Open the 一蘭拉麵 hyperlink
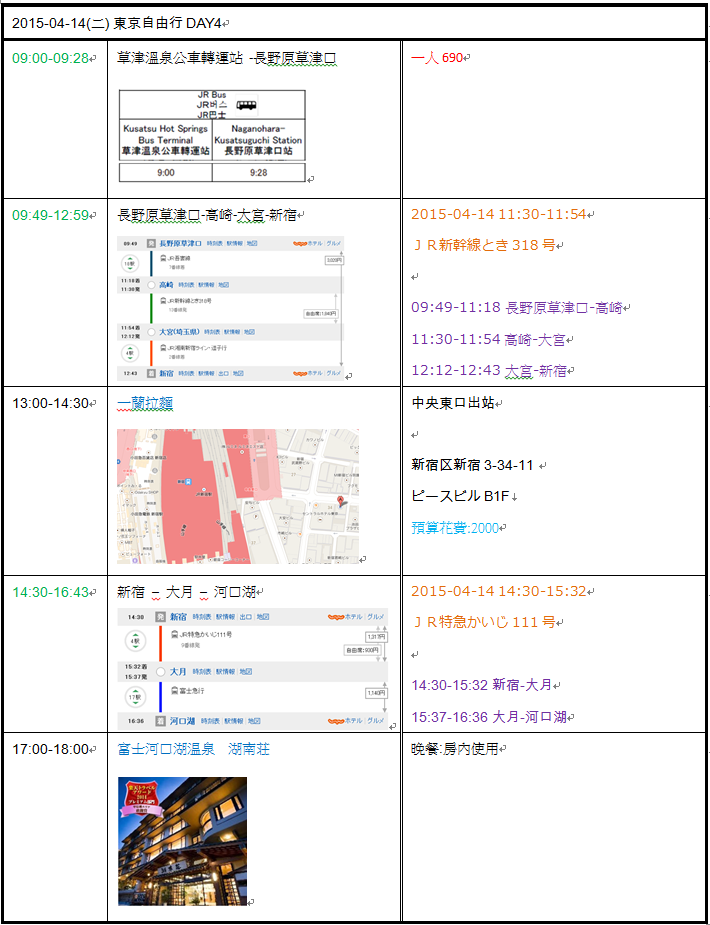 pos(144,403)
